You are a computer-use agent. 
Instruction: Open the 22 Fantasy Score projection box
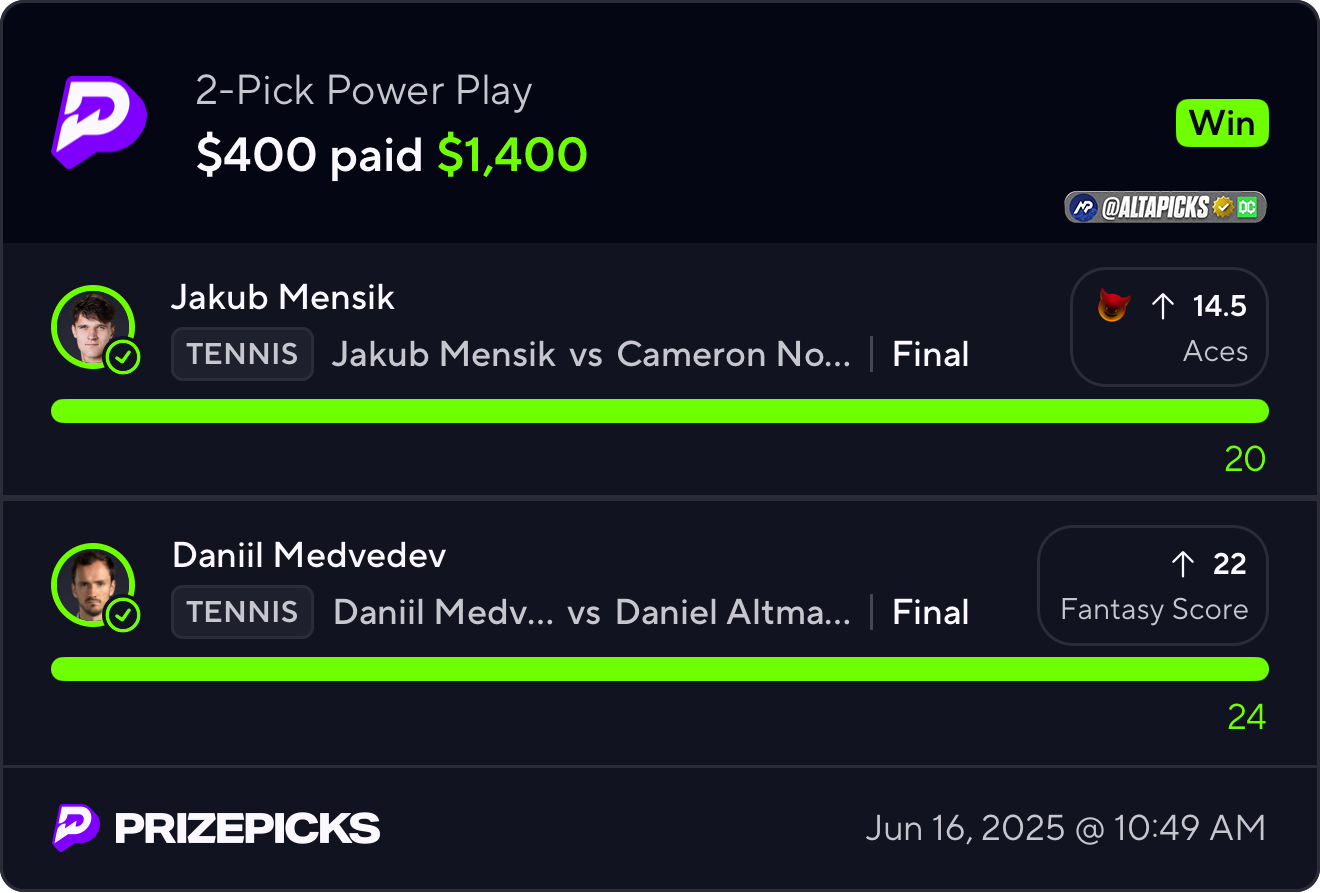pos(1153,585)
